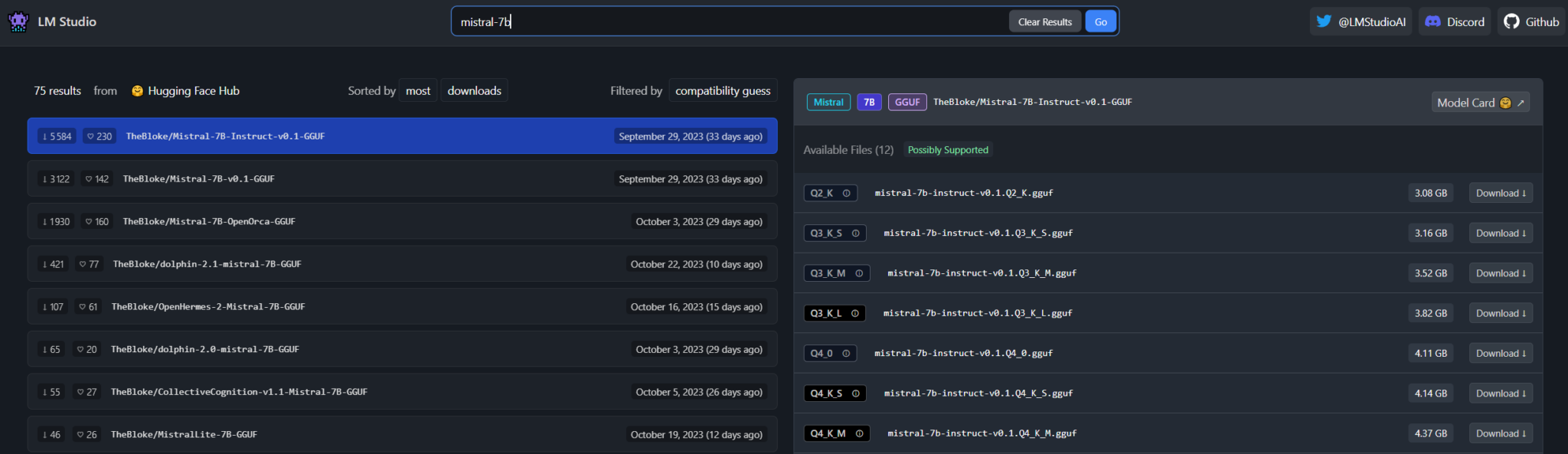The width and height of the screenshot is (1568, 454).
Task: Select TheBloke/dolphin-2.1-mistral-7B-GGUF result
Action: click(402, 264)
